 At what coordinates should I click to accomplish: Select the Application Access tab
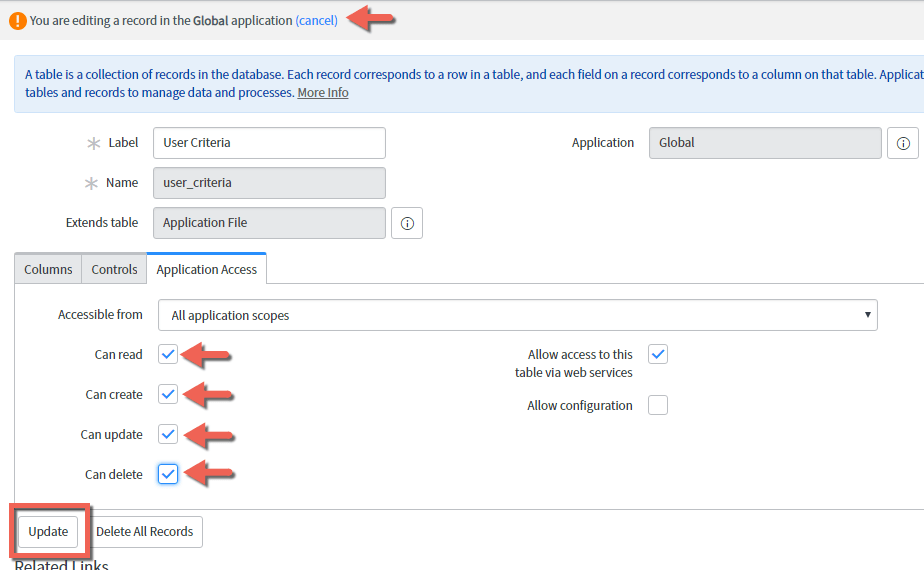(206, 269)
